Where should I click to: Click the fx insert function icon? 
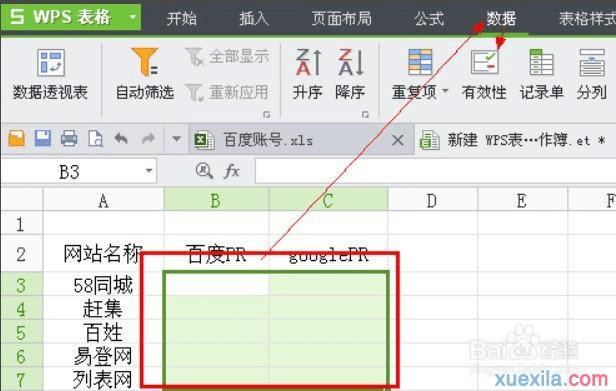(x=231, y=171)
